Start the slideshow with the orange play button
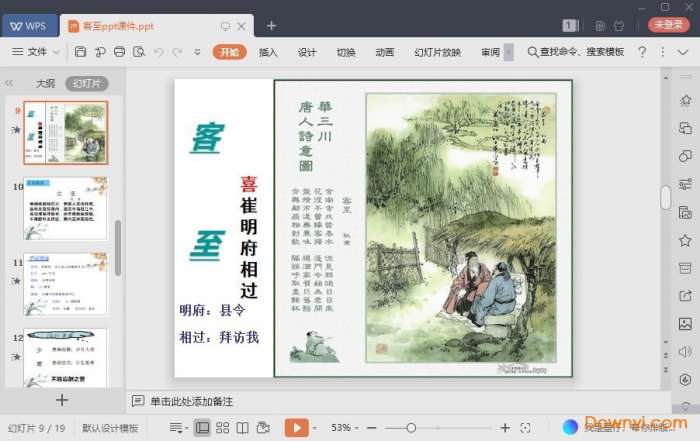 click(296, 428)
